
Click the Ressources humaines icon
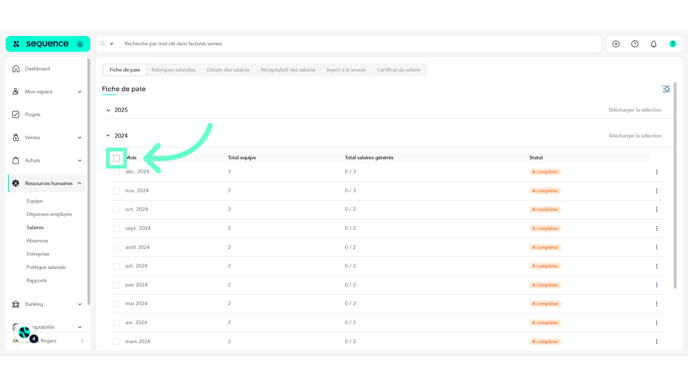[x=16, y=183]
